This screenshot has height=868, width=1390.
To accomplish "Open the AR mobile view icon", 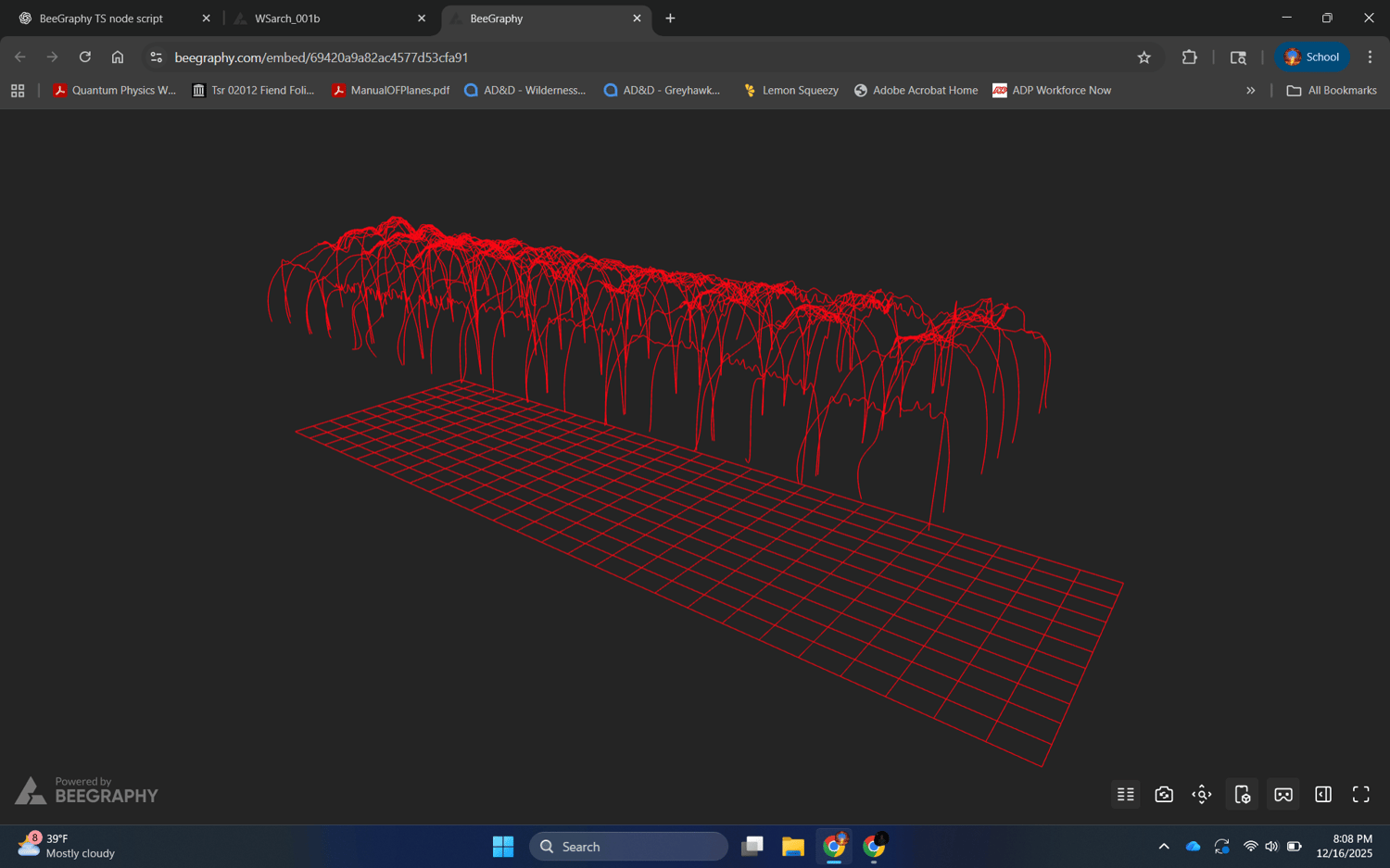I will pyautogui.click(x=1243, y=795).
